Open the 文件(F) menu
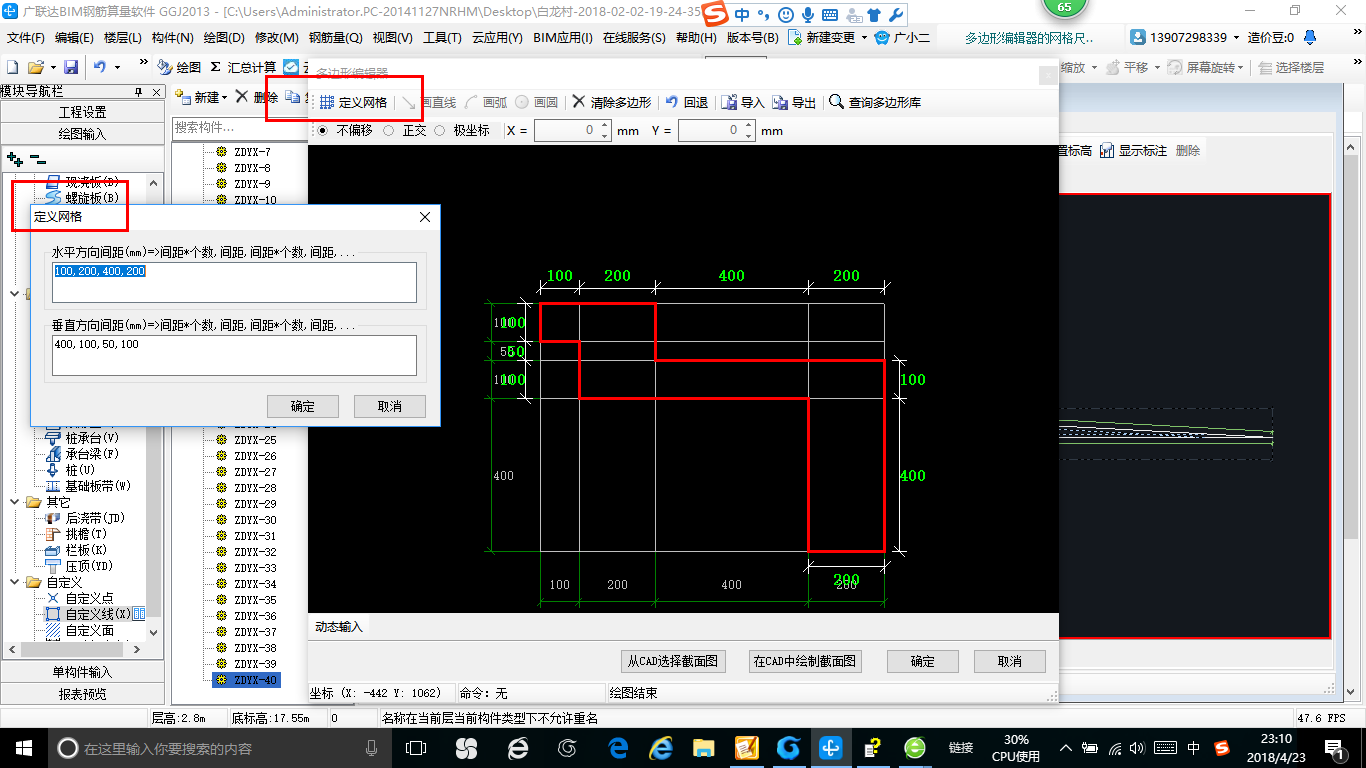Screen dimensions: 1366x768 (26, 38)
